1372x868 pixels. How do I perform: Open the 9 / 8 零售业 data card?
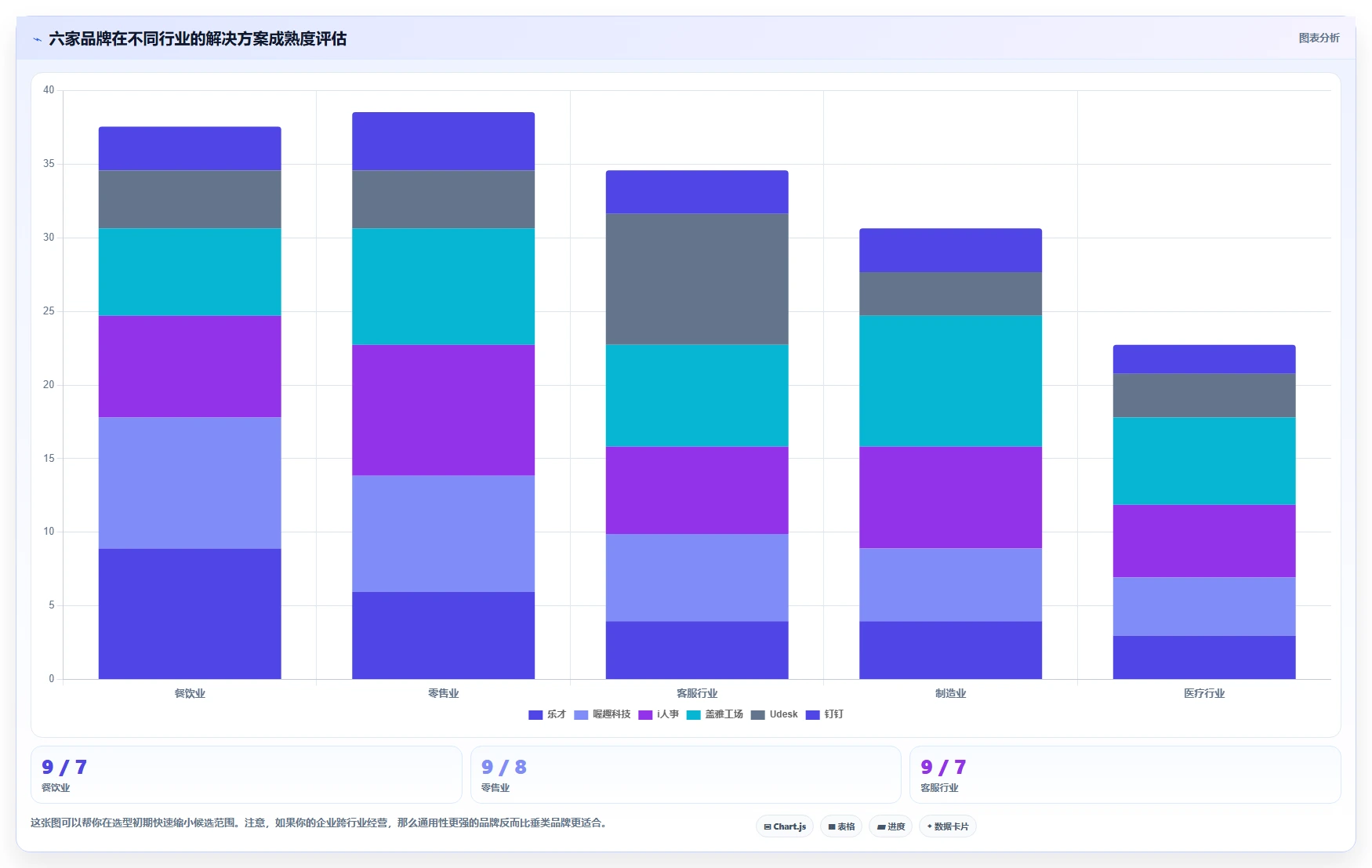click(686, 775)
